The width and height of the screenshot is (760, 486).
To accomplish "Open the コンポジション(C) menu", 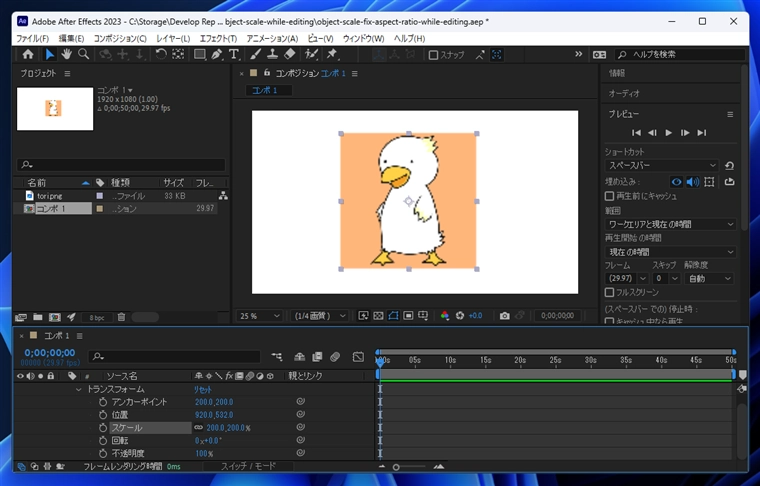I will click(120, 38).
